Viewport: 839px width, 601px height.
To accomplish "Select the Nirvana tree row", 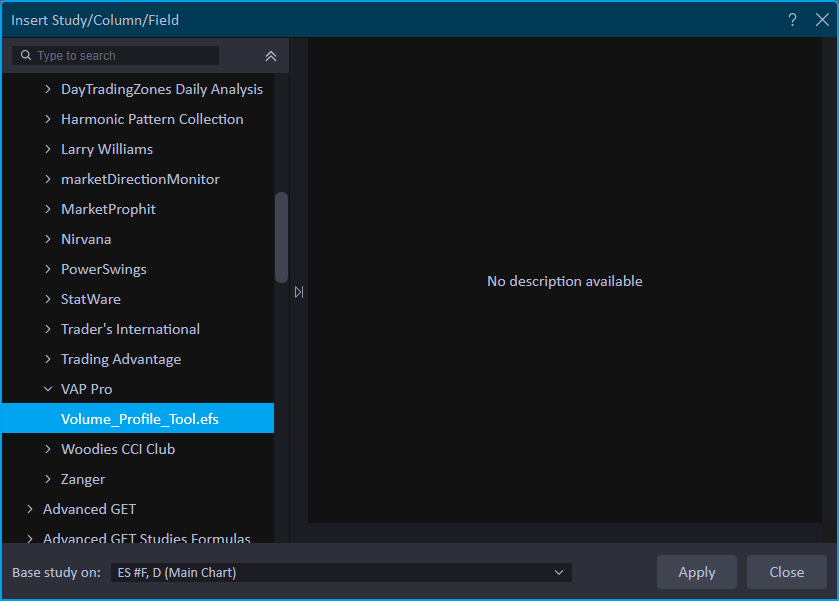I will [x=138, y=239].
